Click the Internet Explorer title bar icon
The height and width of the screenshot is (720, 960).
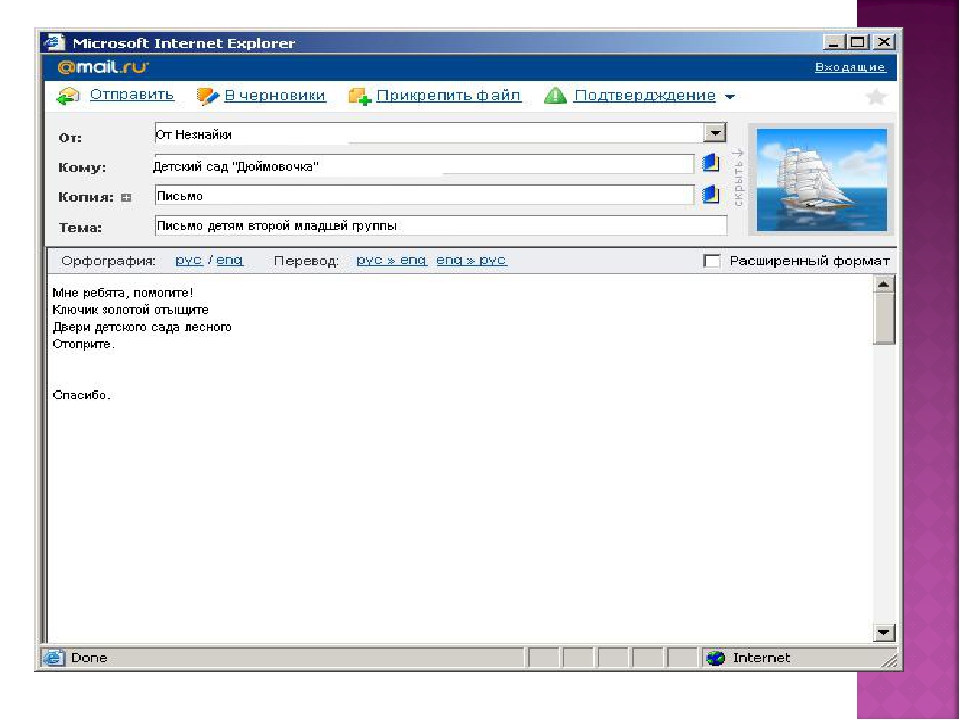(x=54, y=42)
